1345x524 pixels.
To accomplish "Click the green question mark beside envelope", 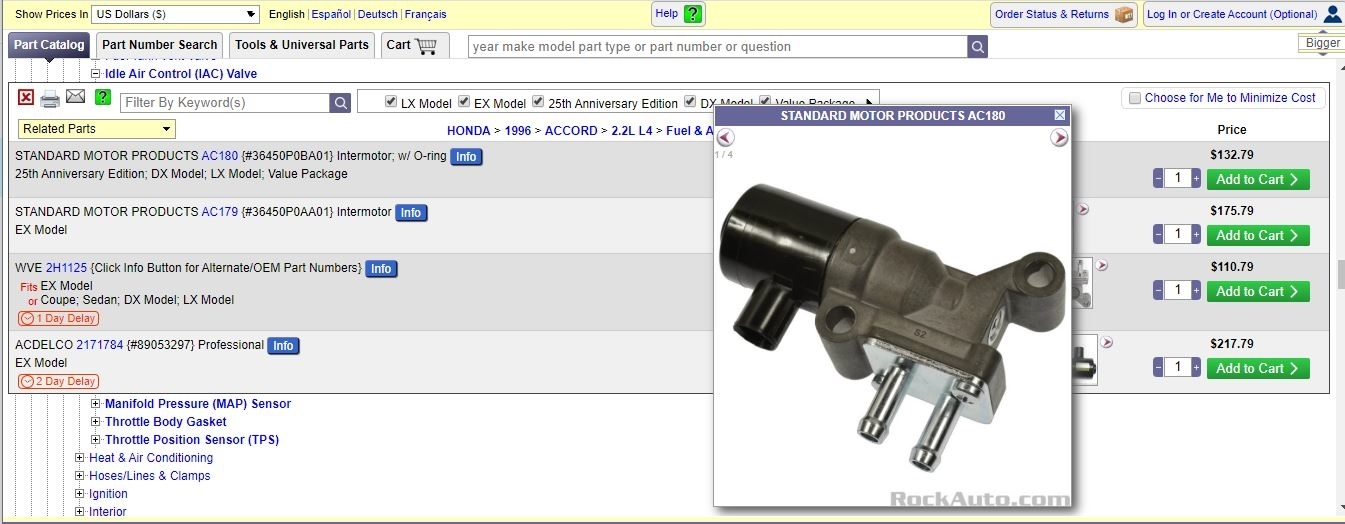I will (x=103, y=97).
